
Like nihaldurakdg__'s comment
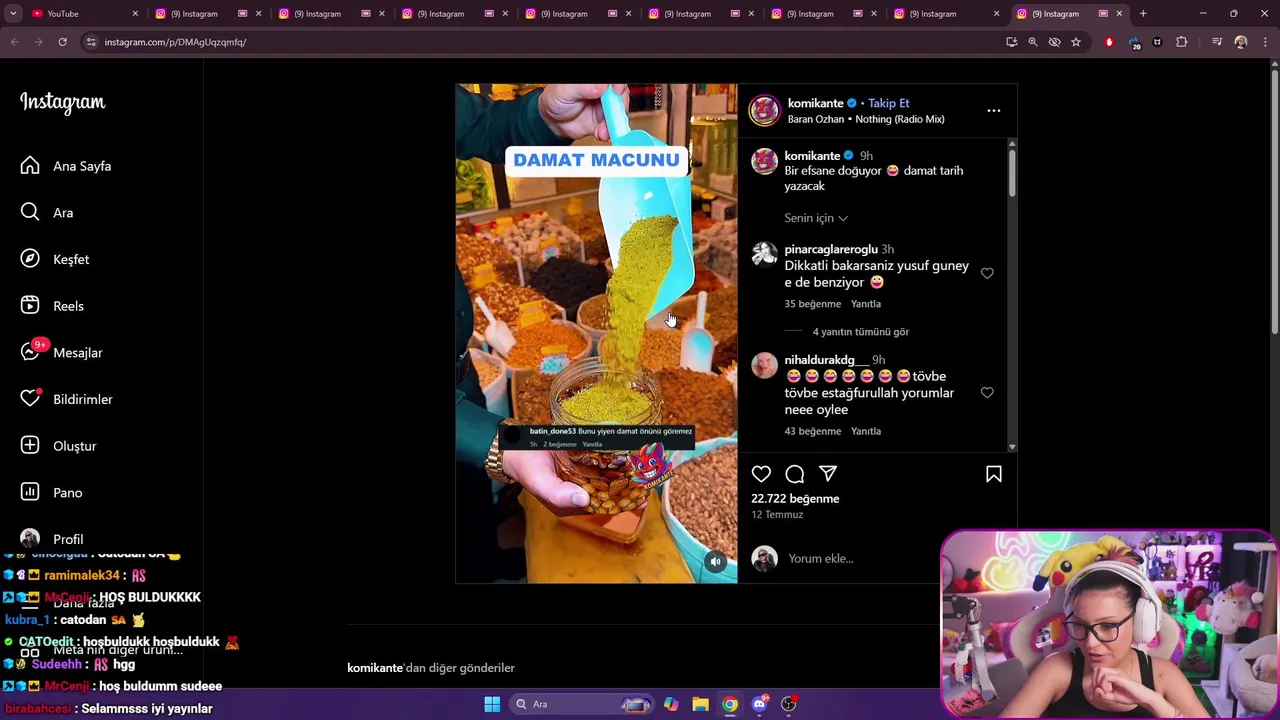coord(987,393)
